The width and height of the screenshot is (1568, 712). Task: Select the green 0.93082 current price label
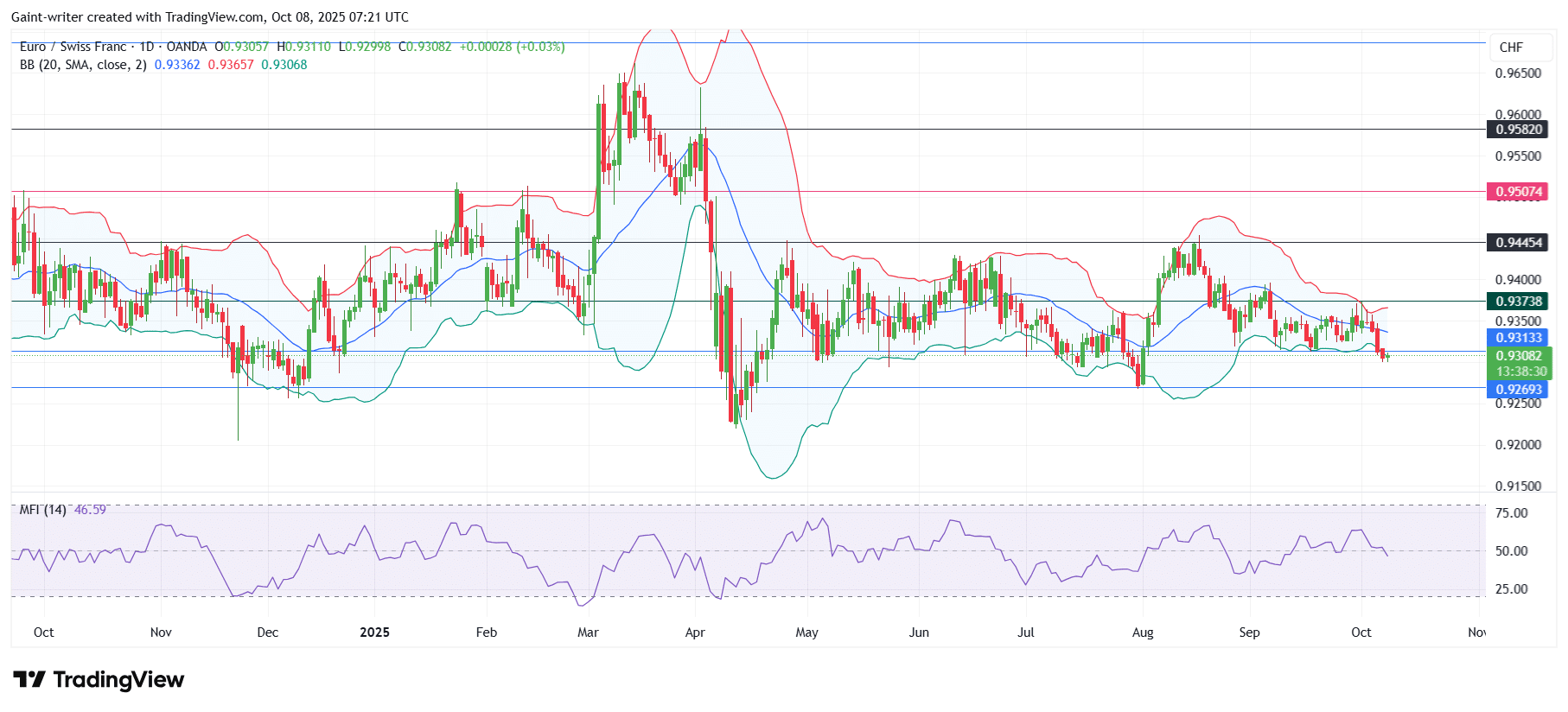(1519, 356)
